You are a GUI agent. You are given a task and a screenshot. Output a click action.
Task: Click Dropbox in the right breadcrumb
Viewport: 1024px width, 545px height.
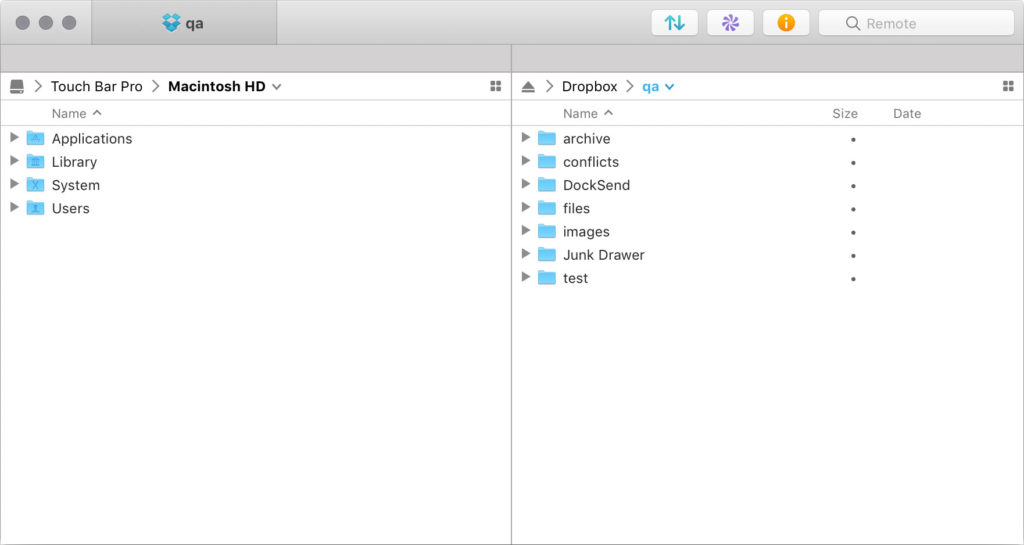[x=589, y=87]
